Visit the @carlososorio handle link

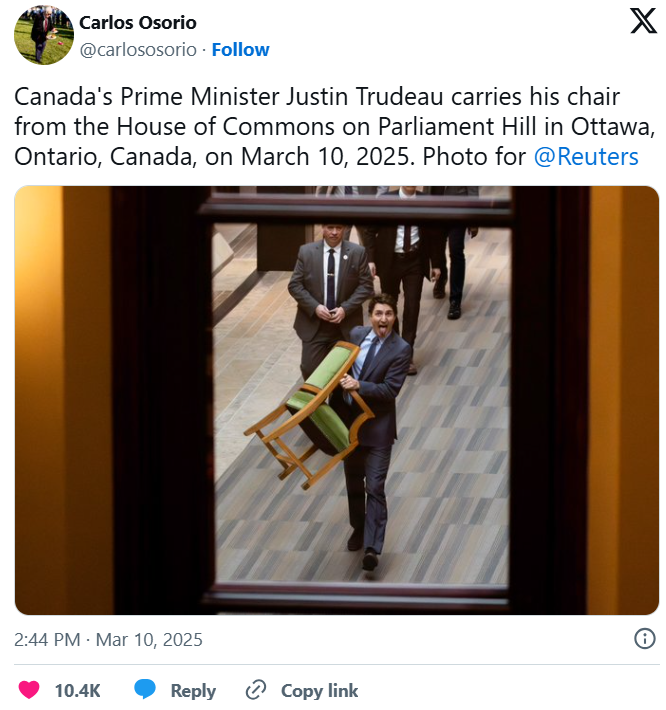(138, 50)
